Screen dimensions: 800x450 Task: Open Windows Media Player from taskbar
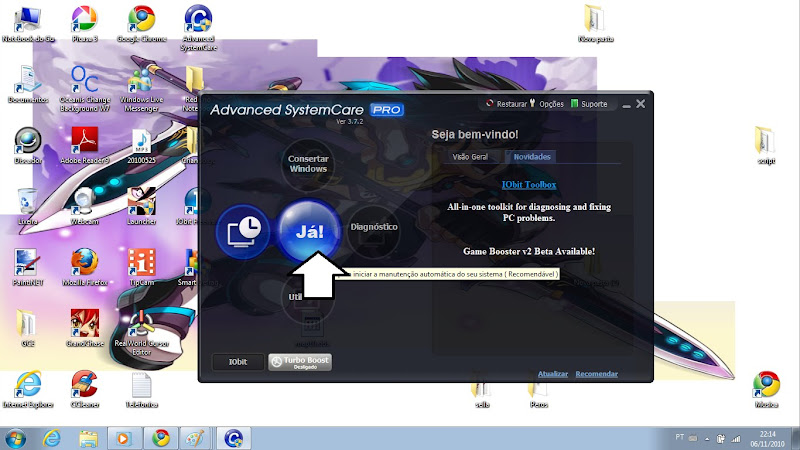pos(123,438)
